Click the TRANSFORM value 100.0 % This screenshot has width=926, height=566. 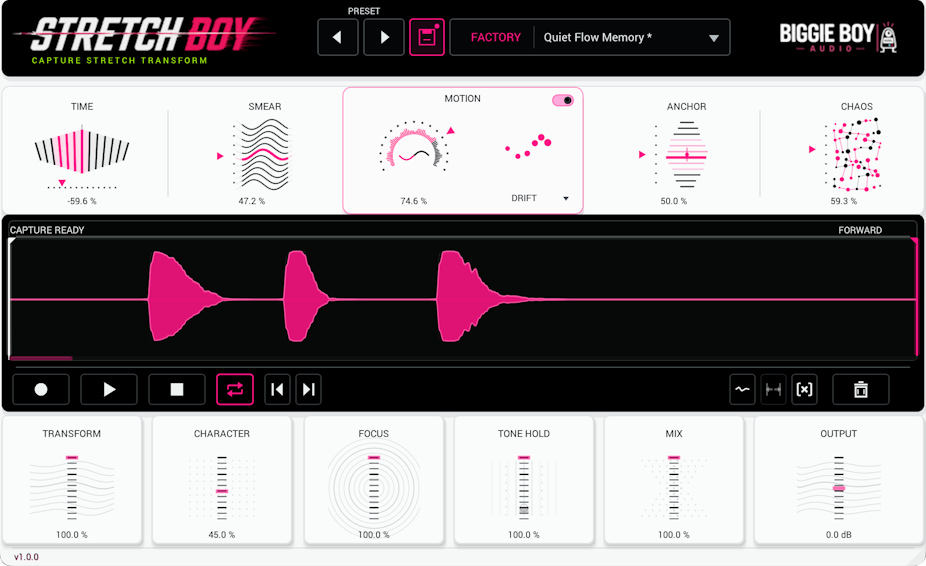72,535
